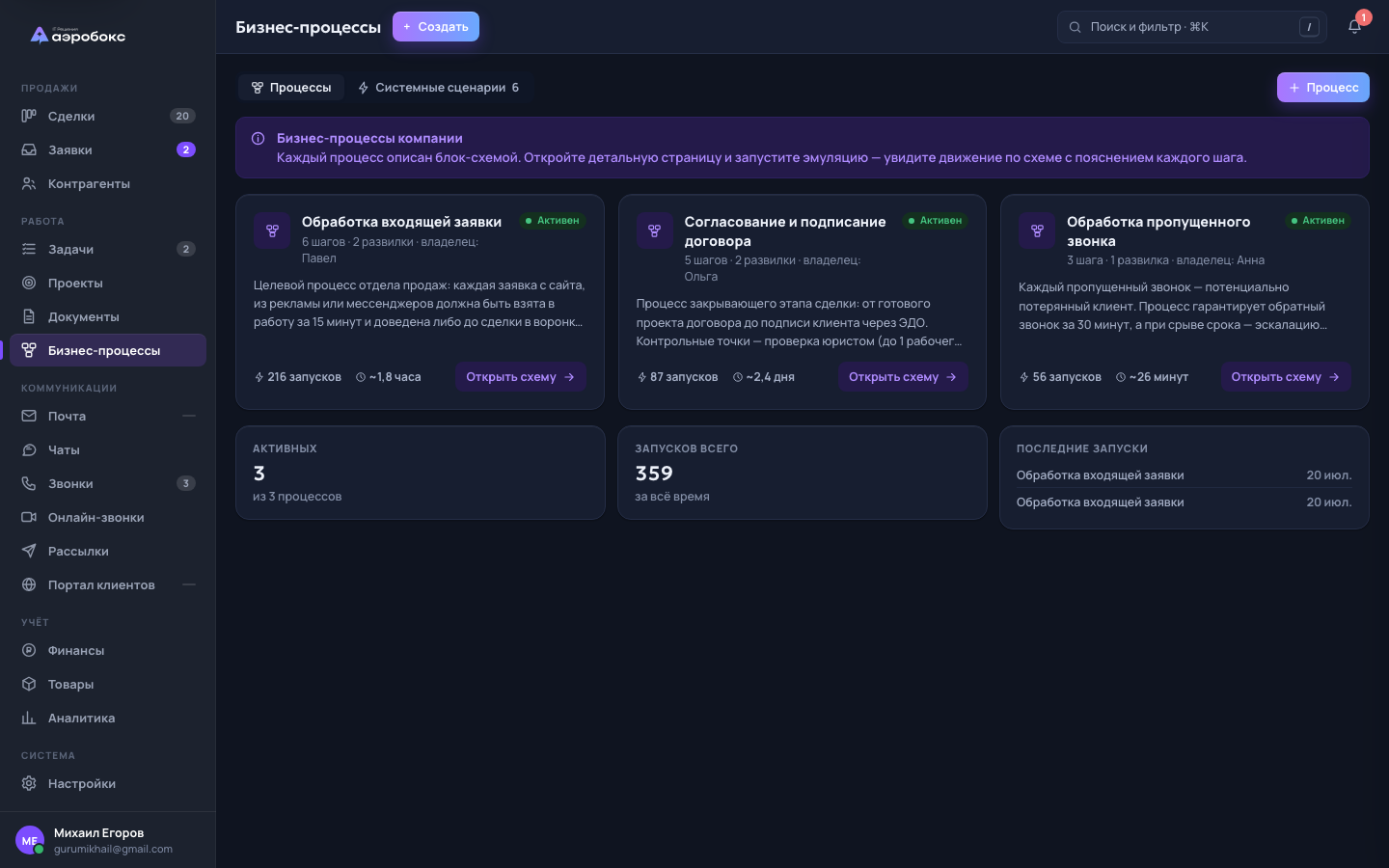Open Сделки in the sidebar
This screenshot has width=1389, height=868.
(x=108, y=116)
